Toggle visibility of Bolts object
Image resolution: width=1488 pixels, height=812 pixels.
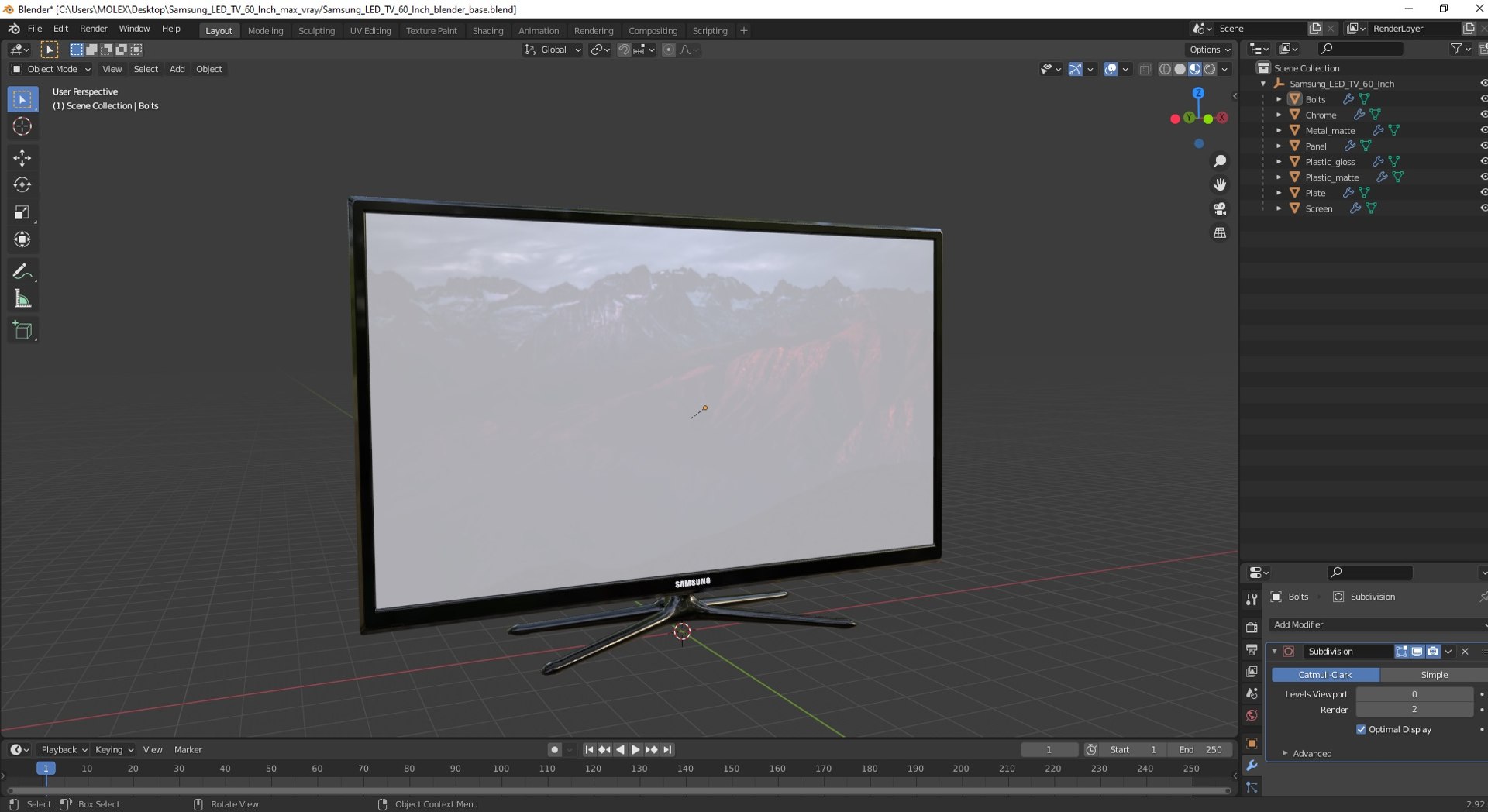click(1483, 99)
